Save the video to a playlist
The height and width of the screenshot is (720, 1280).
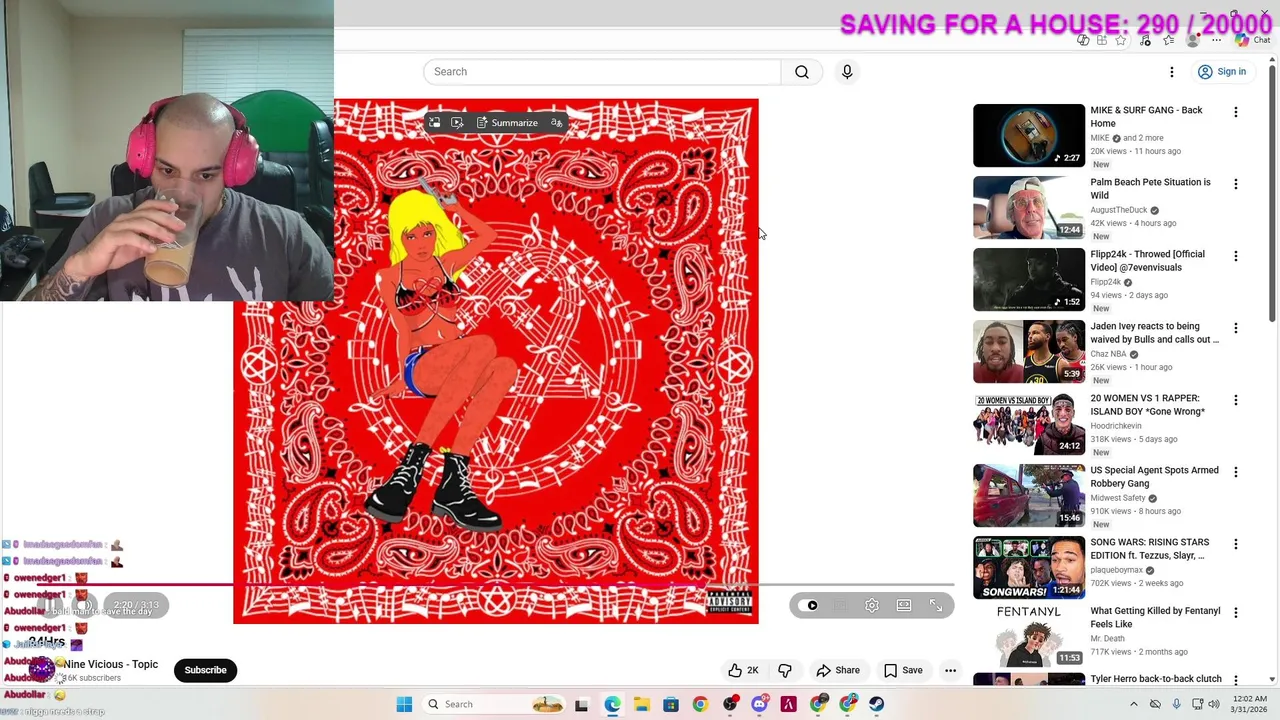903,671
